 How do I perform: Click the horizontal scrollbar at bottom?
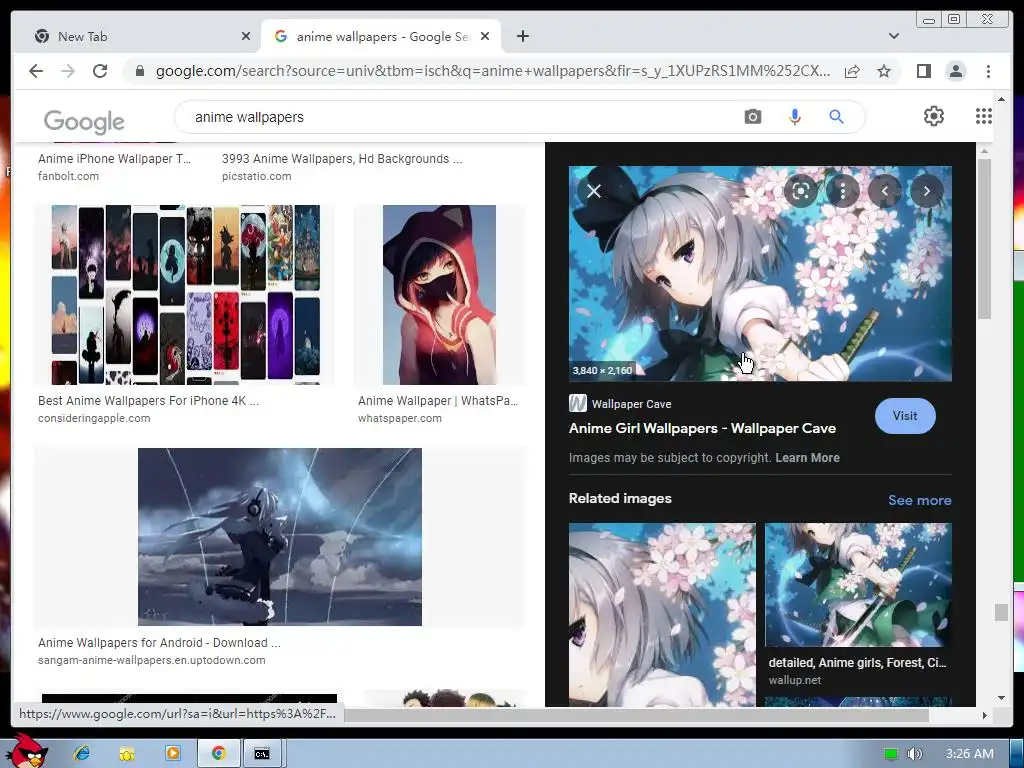tap(637, 715)
